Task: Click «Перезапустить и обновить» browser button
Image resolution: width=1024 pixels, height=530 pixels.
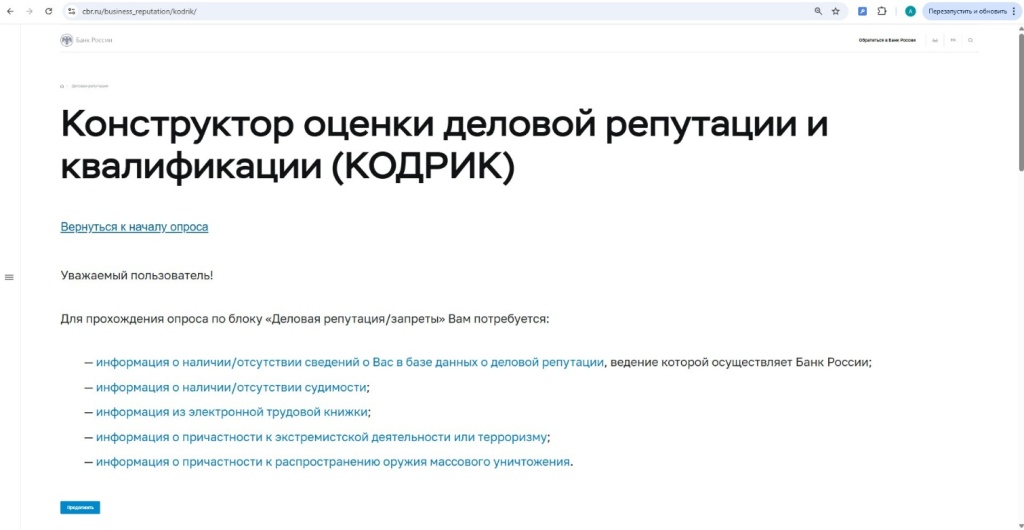Action: pyautogui.click(x=966, y=11)
